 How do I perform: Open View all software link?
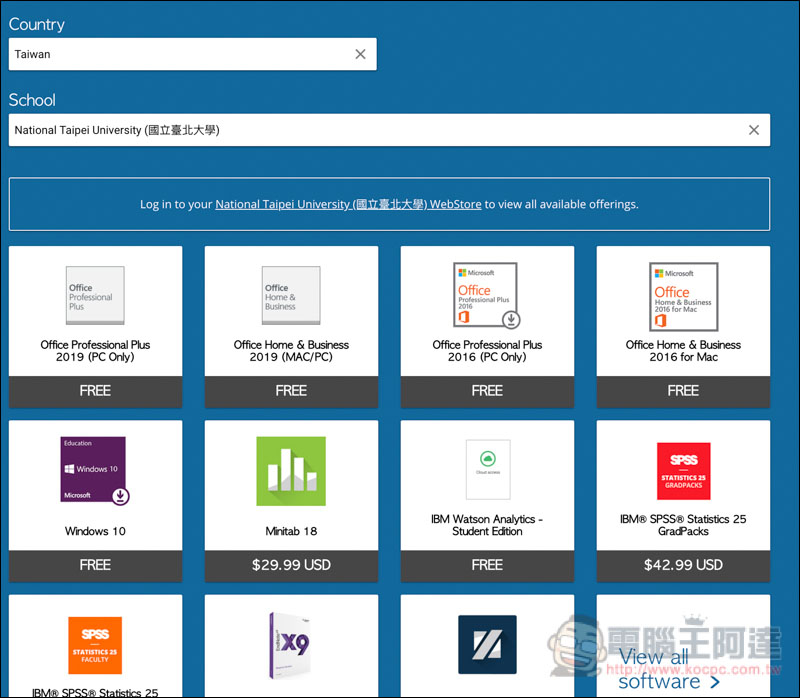[669, 669]
